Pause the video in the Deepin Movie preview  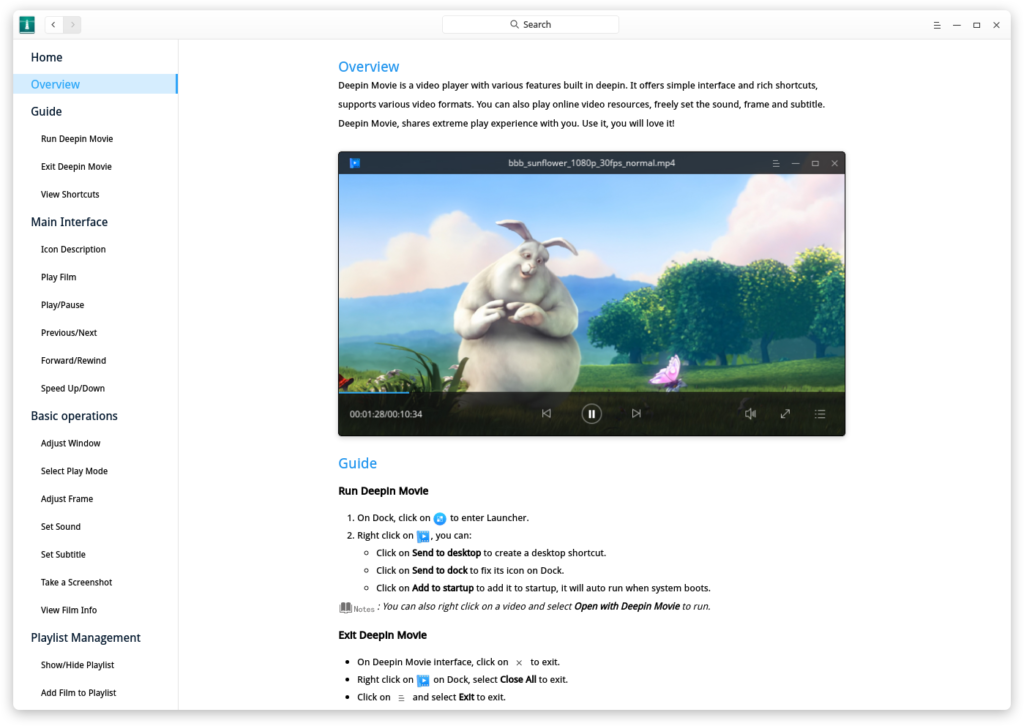point(591,414)
